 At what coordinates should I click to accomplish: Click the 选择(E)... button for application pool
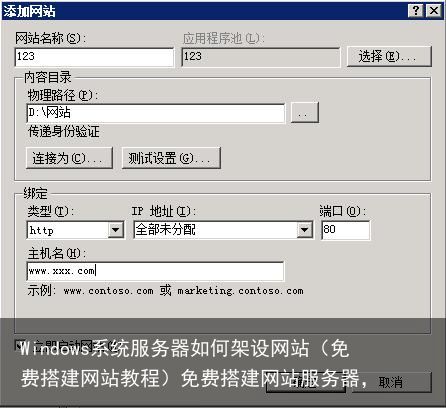coord(389,56)
